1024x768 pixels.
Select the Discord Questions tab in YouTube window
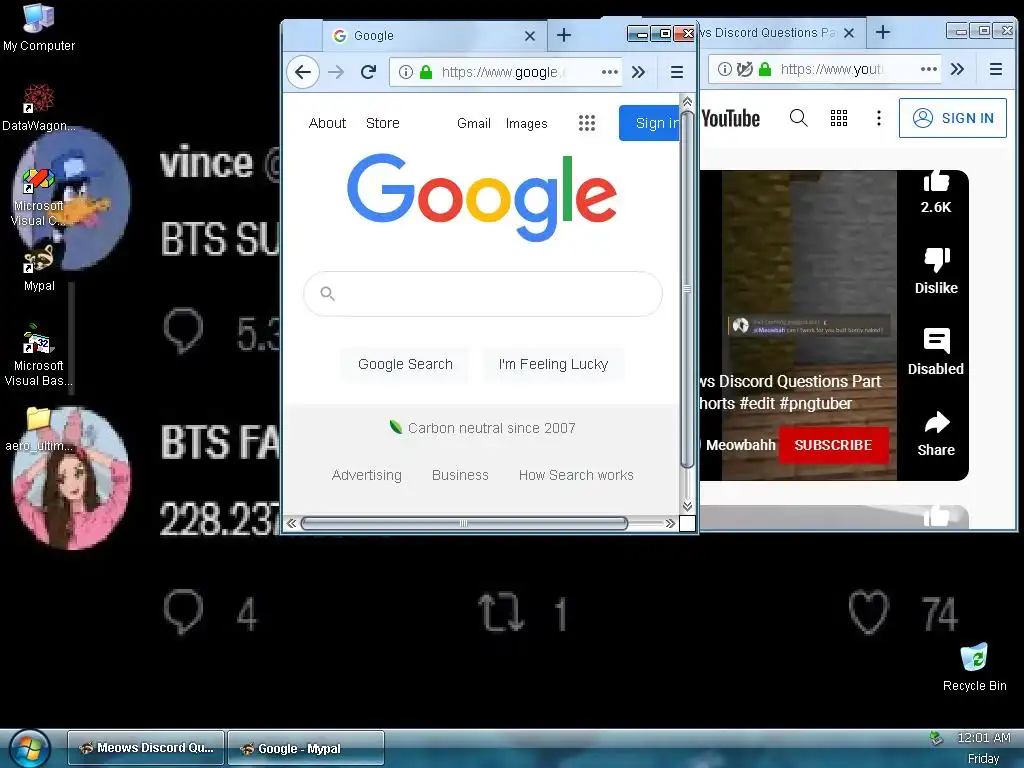coord(767,33)
